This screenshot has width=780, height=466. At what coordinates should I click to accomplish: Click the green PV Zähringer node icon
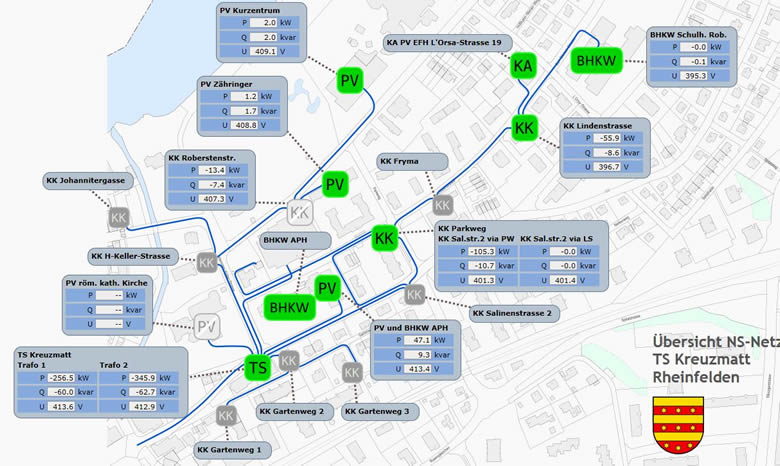tap(335, 185)
